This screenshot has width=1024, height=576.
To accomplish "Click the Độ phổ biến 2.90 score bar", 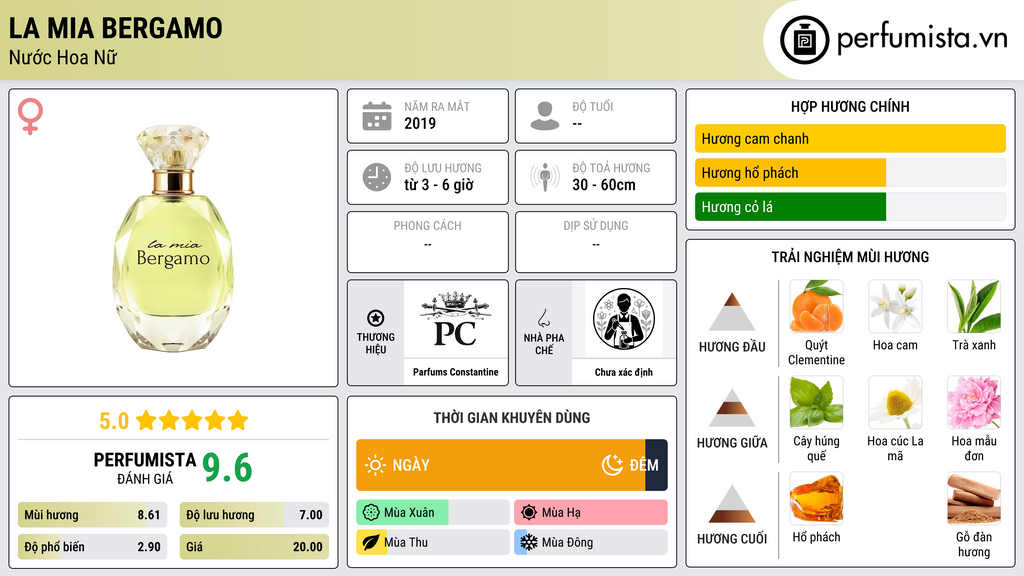I will [92, 547].
